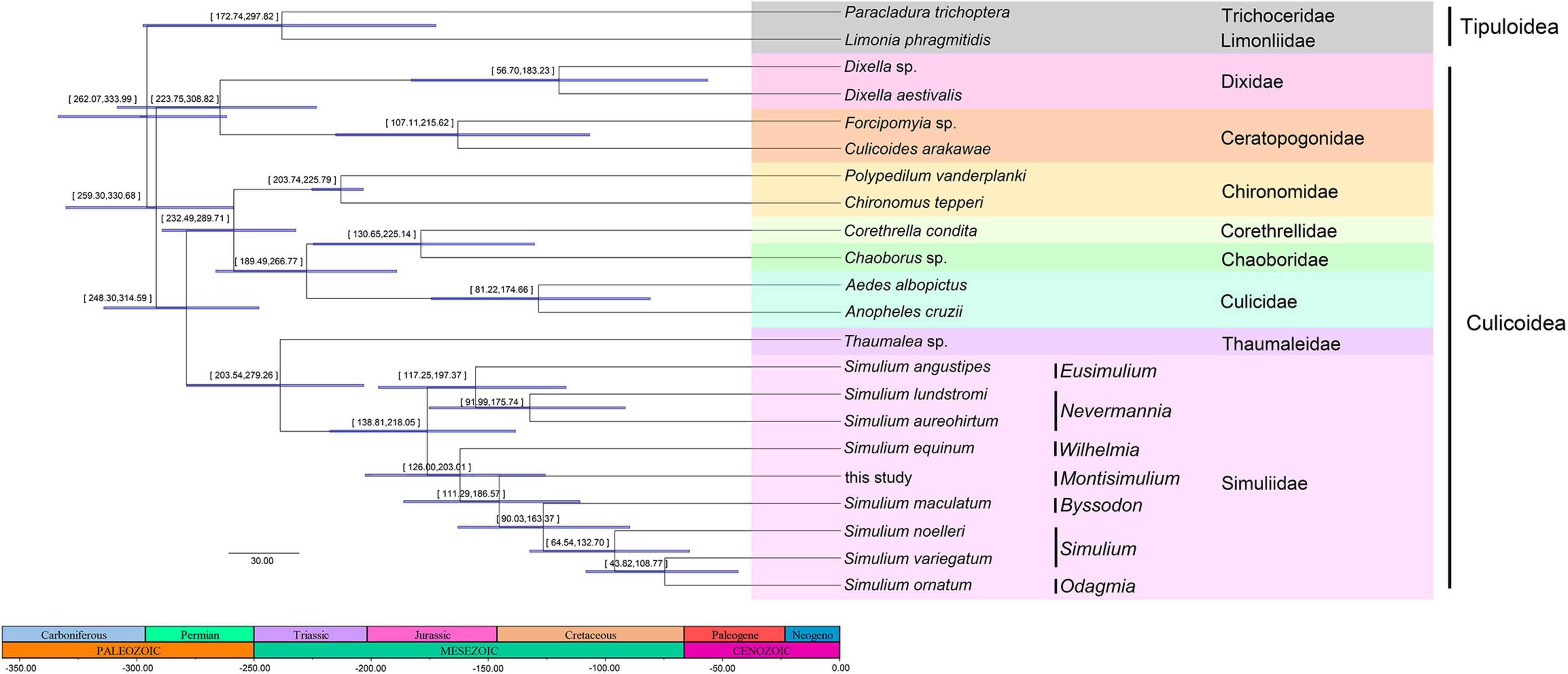Select the Dixella aestivalis tip label
1568x674 pixels.
(x=903, y=95)
